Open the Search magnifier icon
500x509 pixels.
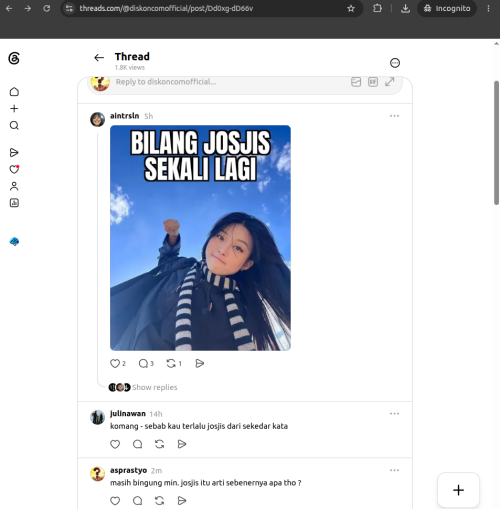[x=14, y=126]
